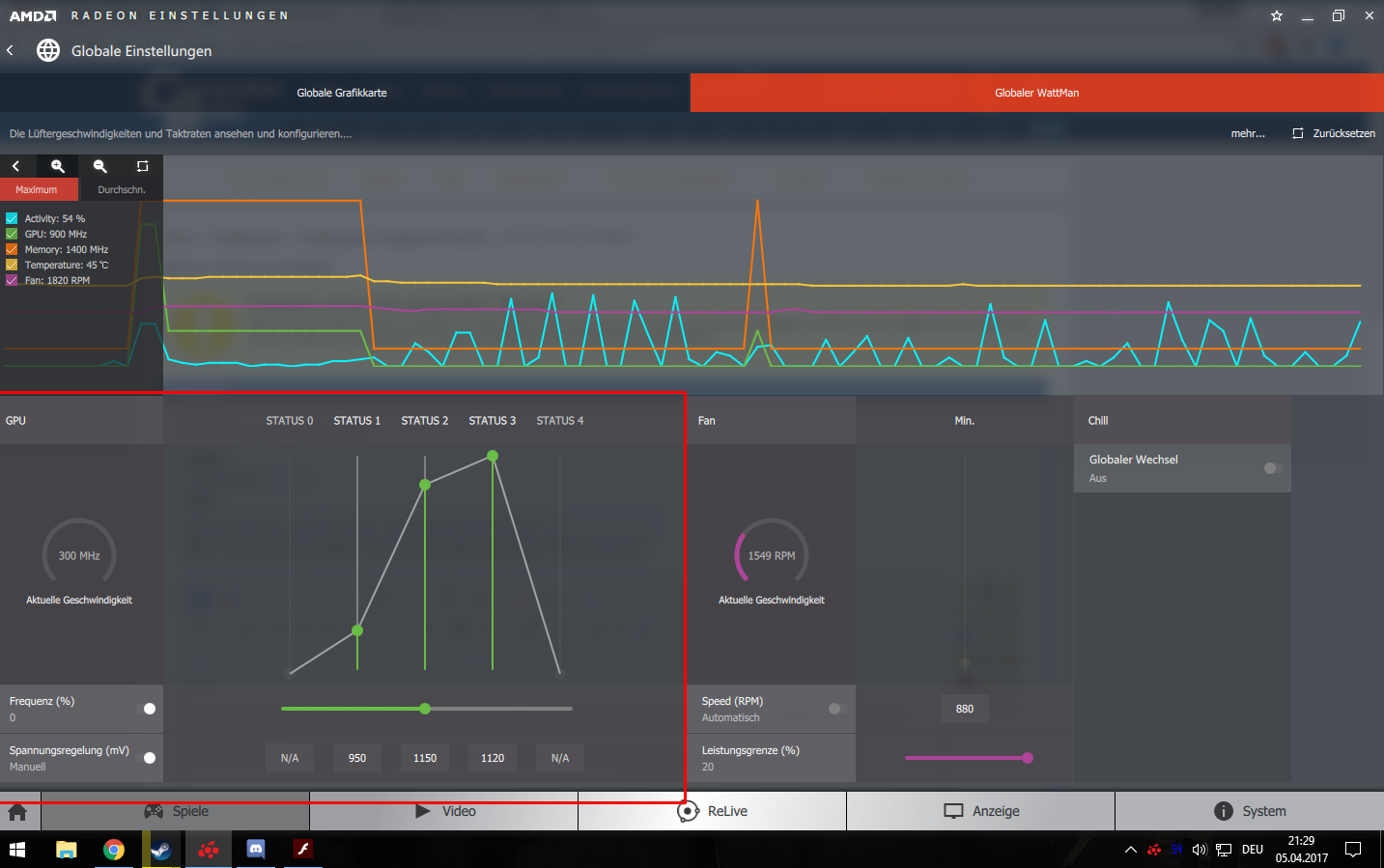Toggle the Fan 1820 RPM legend checkbox
The height and width of the screenshot is (868, 1384).
click(x=12, y=280)
